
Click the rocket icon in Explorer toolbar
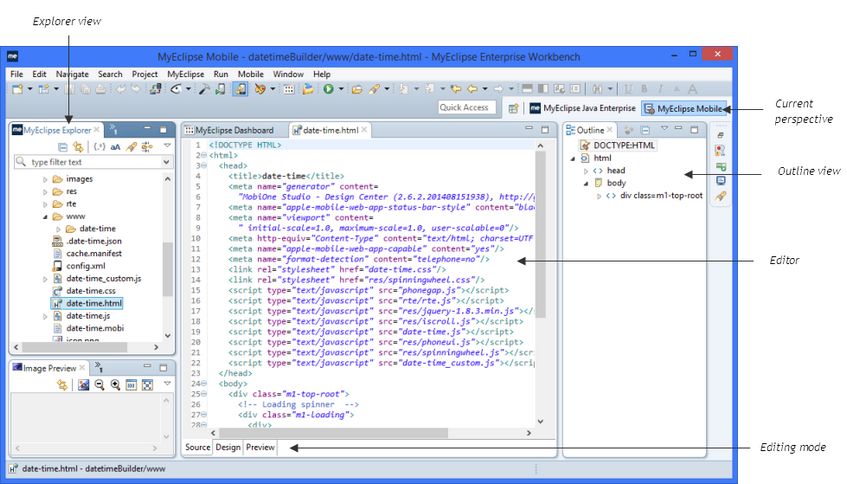(x=131, y=147)
